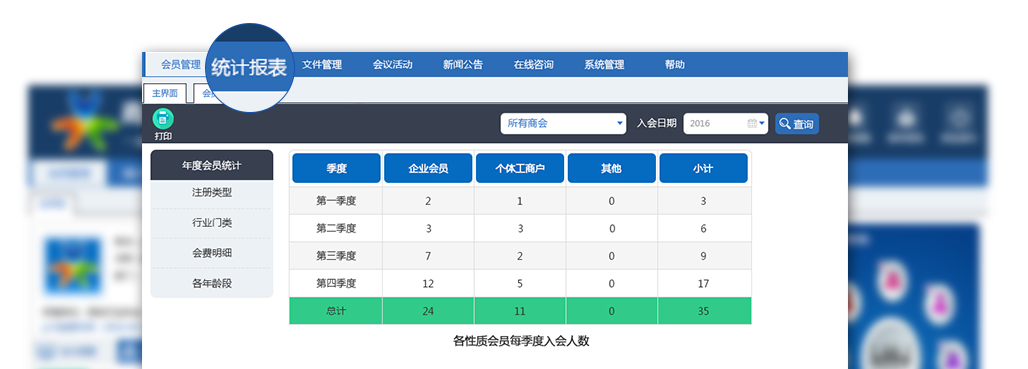
Task: Click the 小计 column header
Action: (x=703, y=168)
